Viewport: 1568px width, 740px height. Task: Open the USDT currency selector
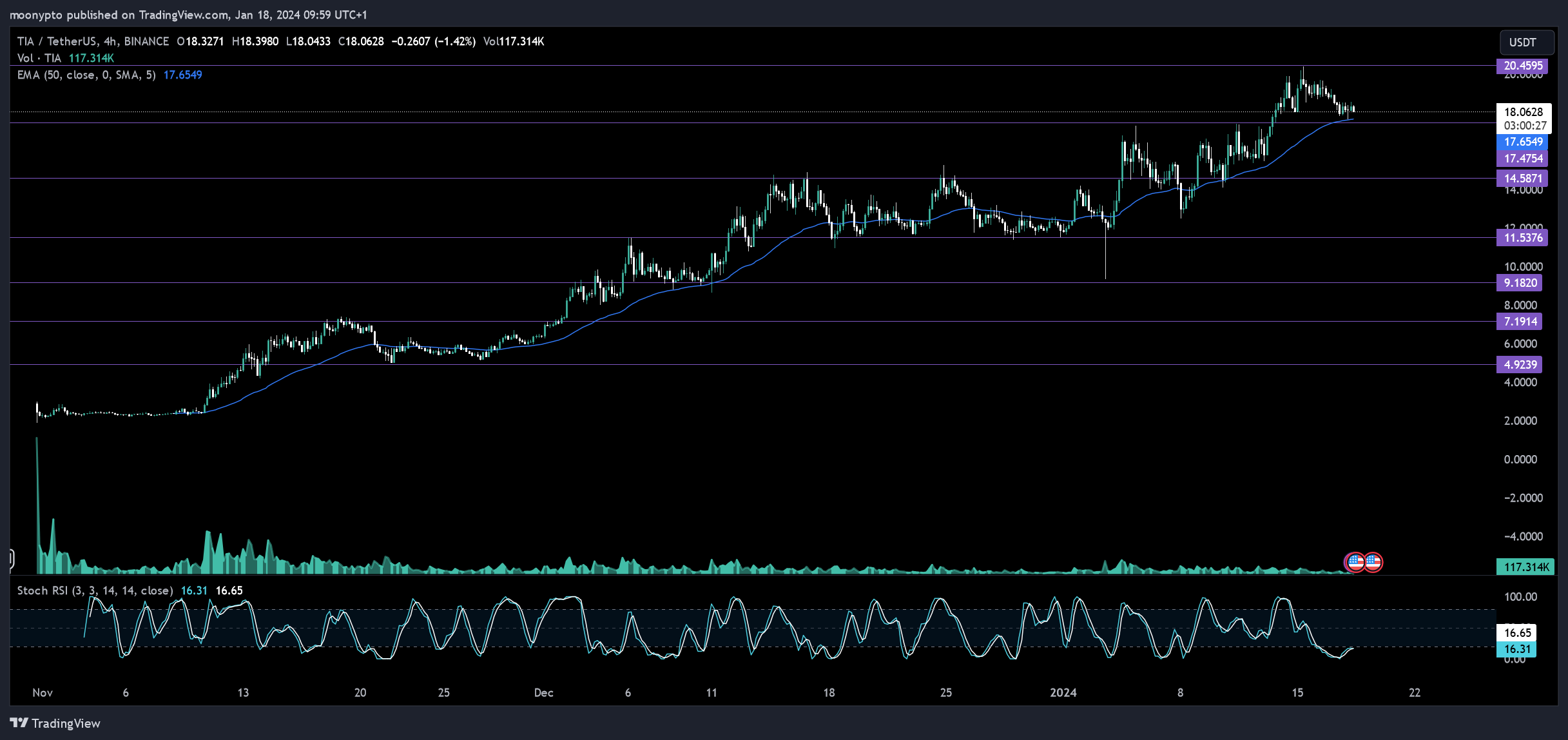tap(1526, 43)
